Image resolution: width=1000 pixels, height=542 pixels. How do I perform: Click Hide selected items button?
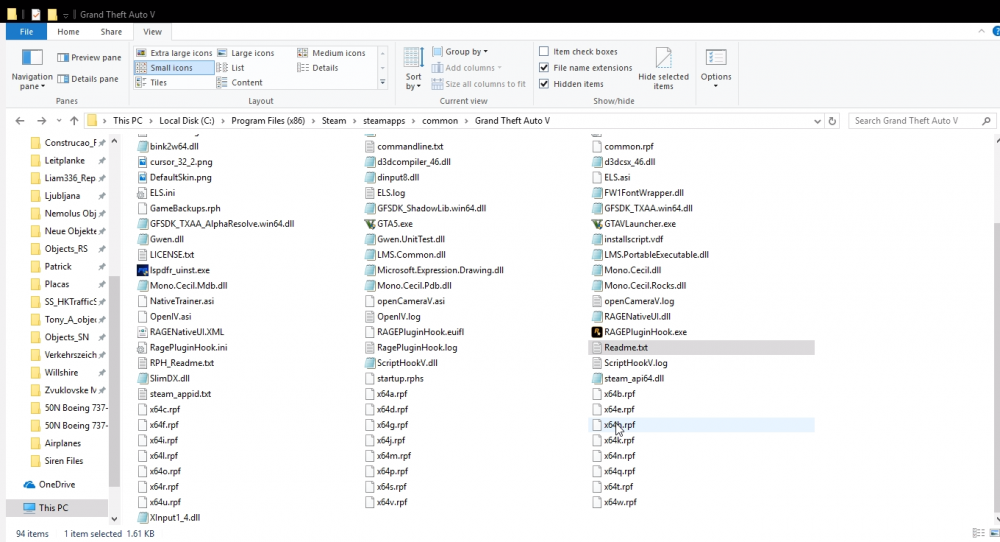pyautogui.click(x=663, y=69)
